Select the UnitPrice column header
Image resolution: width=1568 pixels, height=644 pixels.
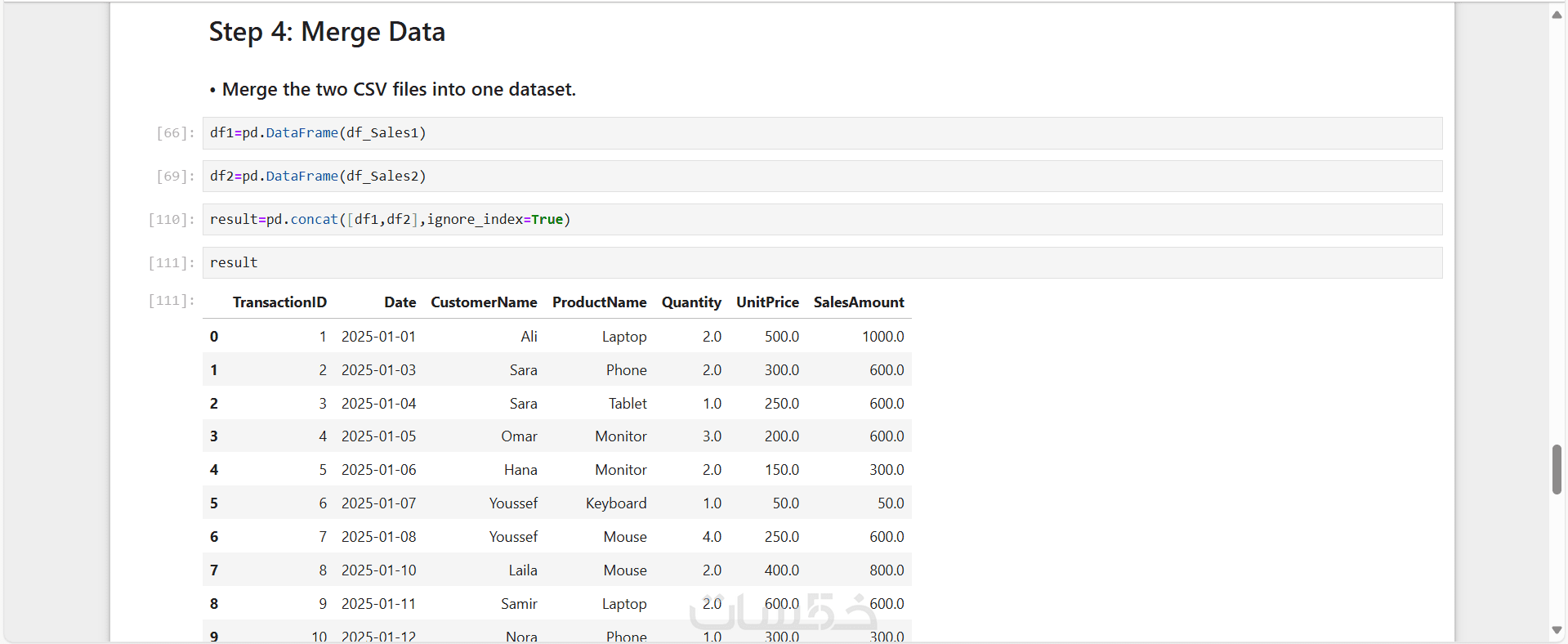coord(767,302)
